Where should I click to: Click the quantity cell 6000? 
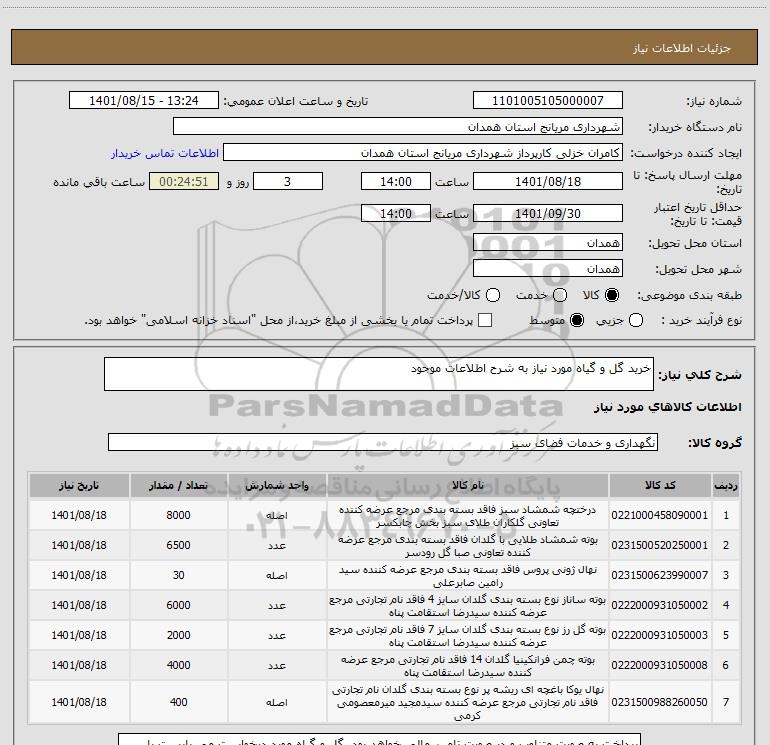(x=178, y=605)
